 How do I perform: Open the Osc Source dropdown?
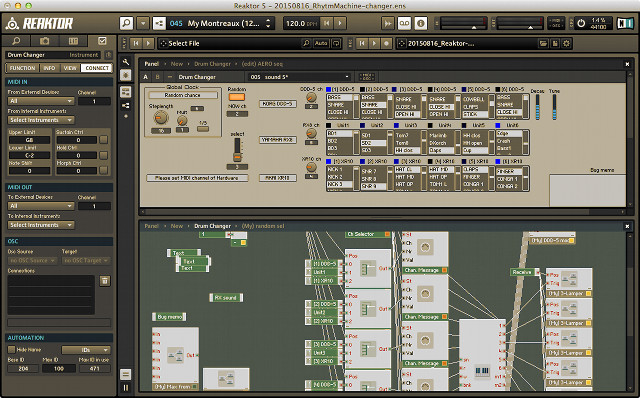33,260
